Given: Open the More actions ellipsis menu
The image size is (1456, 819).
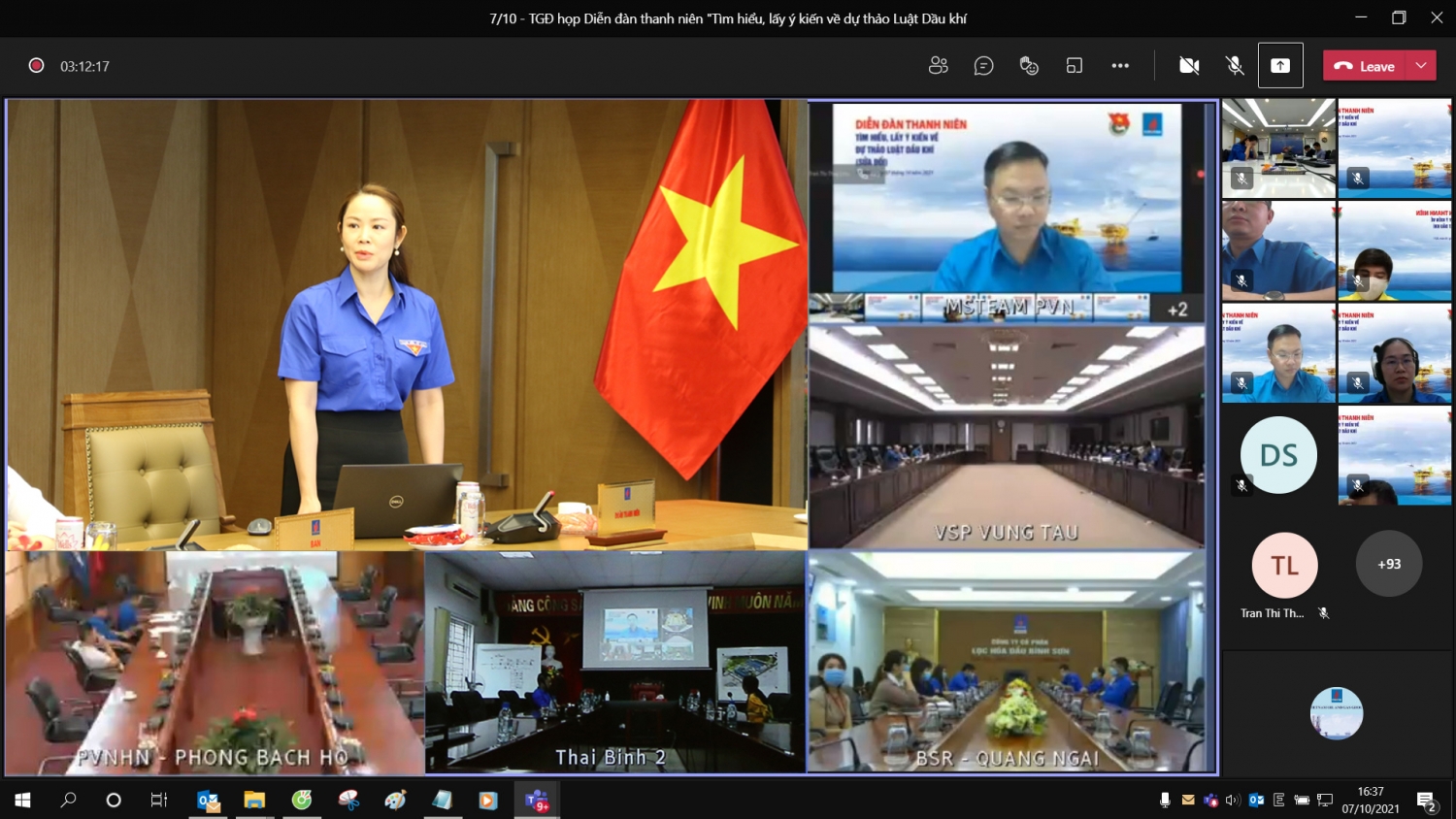Looking at the screenshot, I should (x=1120, y=66).
